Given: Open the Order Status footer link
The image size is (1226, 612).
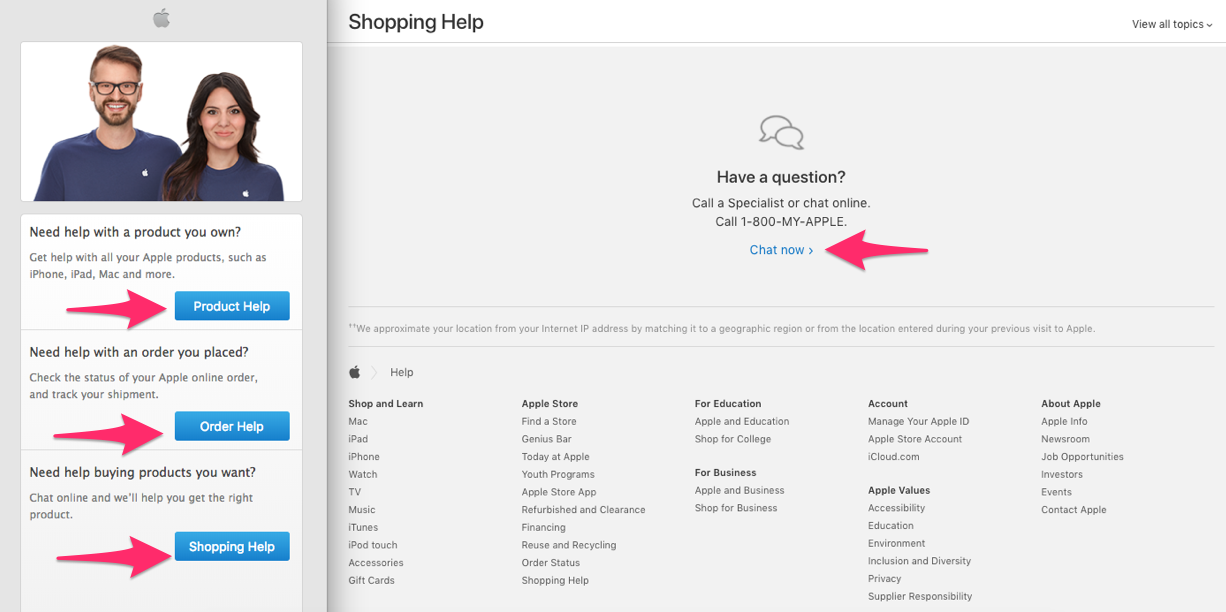Looking at the screenshot, I should pyautogui.click(x=550, y=563).
